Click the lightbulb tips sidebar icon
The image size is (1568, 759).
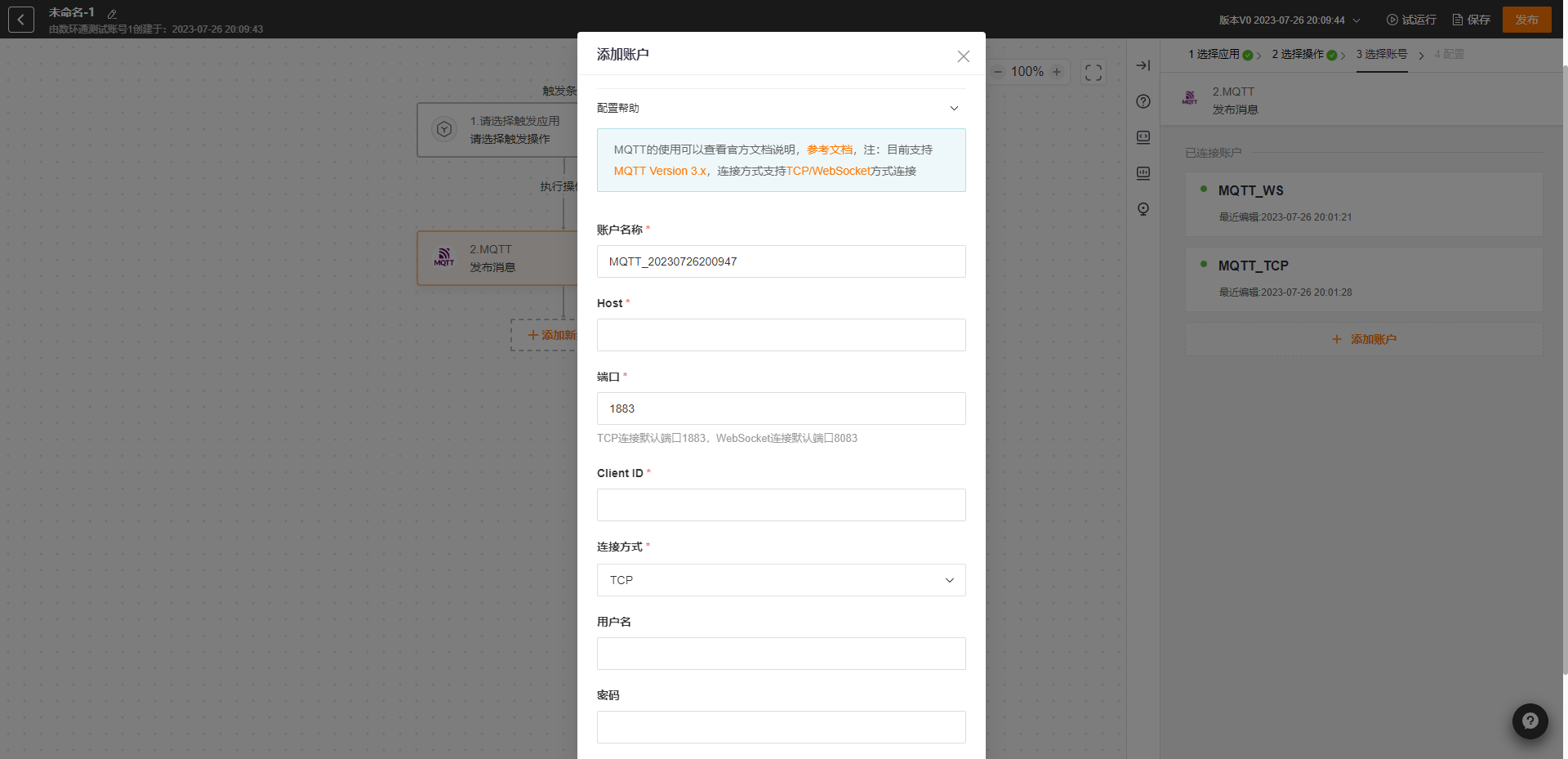pos(1143,209)
